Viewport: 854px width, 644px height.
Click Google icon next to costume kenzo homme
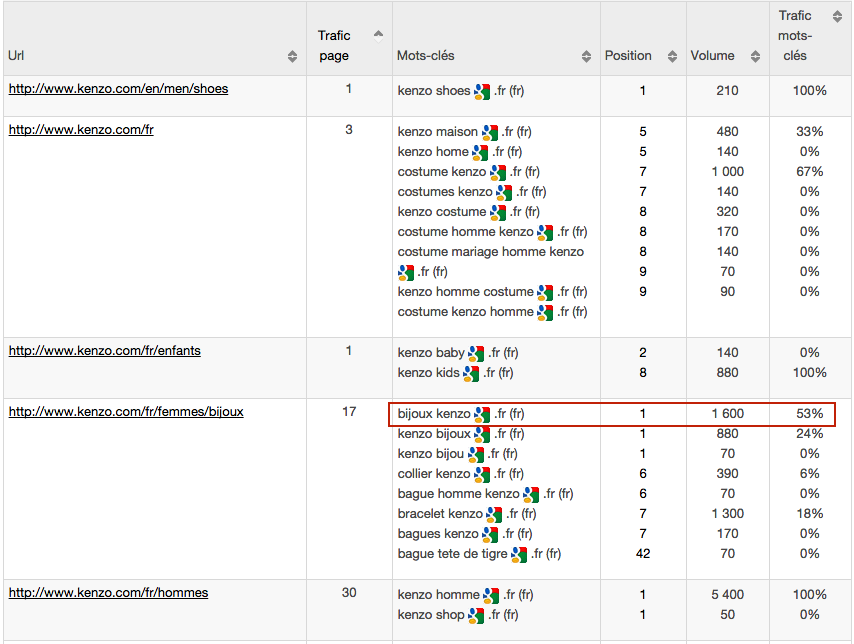[x=545, y=313]
